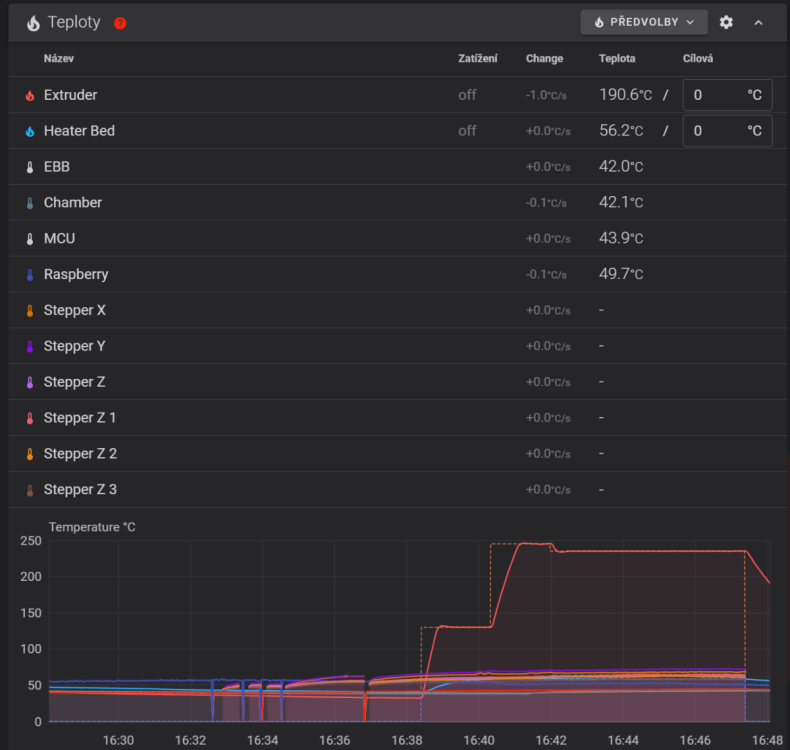Screen dimensions: 790x750
Task: Click the MCU sensor name
Action: 59,238
